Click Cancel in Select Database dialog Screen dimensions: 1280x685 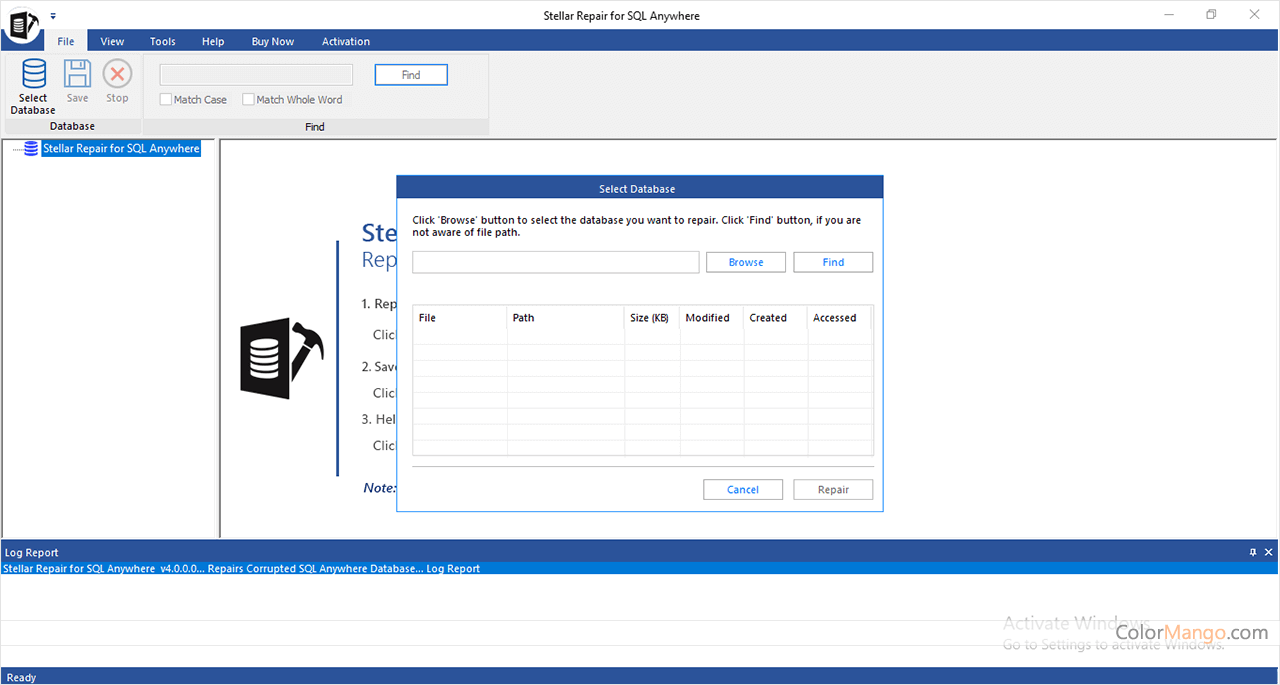[743, 490]
